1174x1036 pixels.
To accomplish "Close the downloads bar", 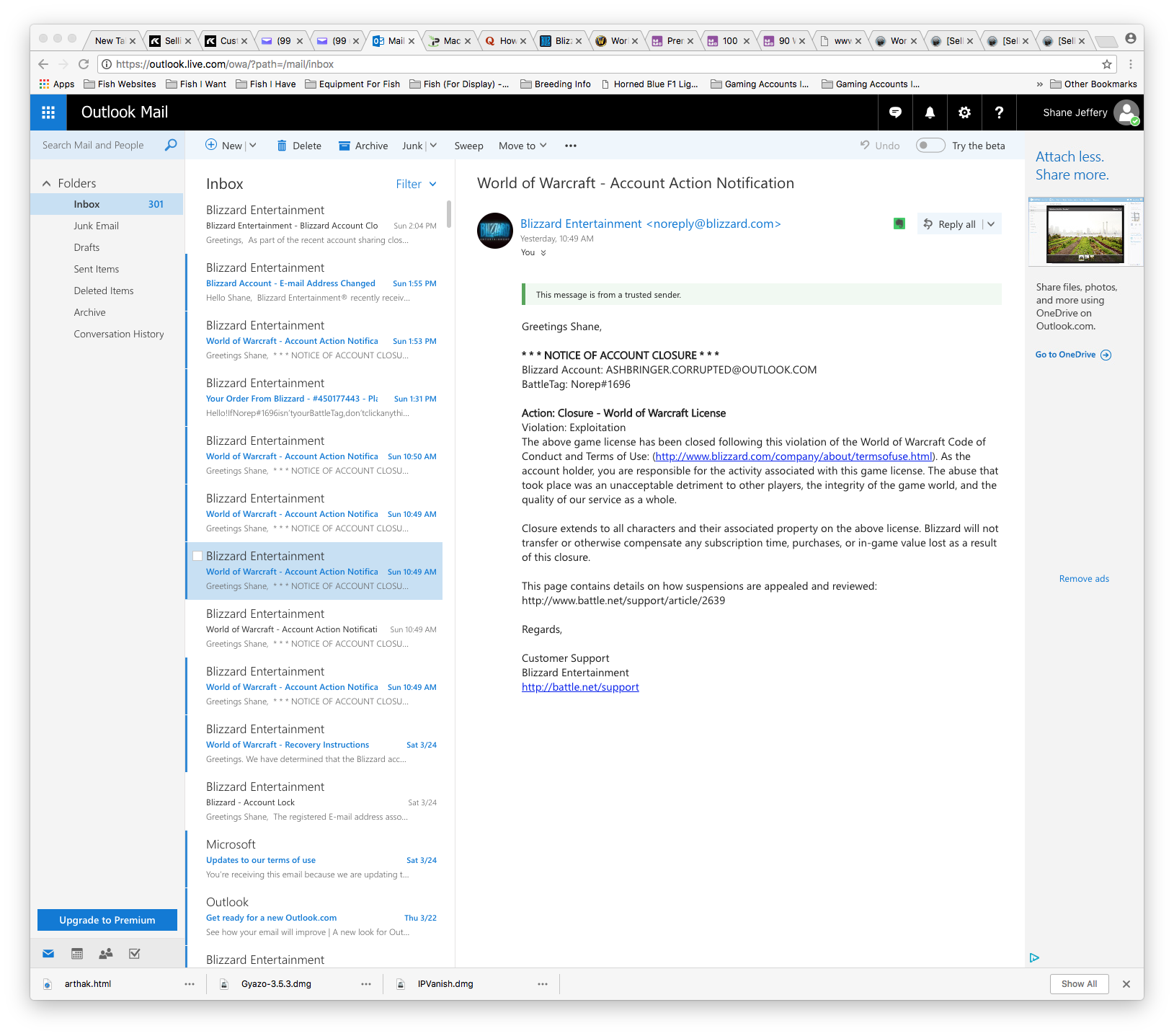I will pyautogui.click(x=1126, y=984).
